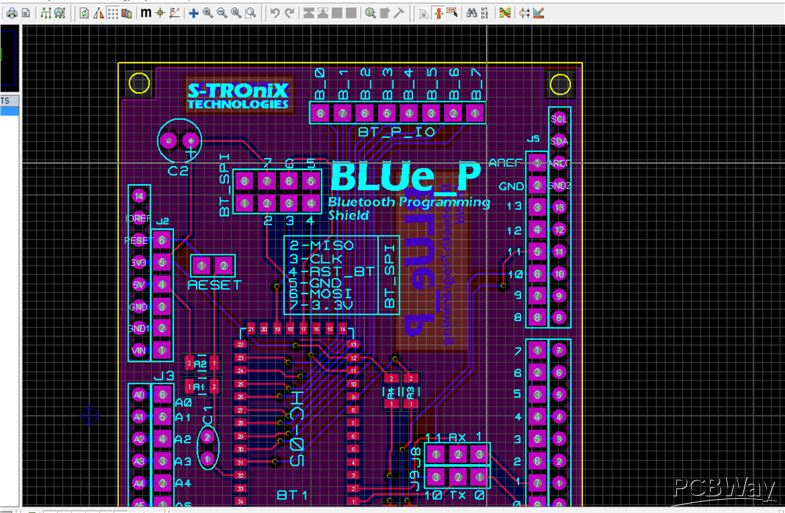Screen dimensions: 785x513
Task: Open the layer colours settings icon
Action: click(127, 13)
